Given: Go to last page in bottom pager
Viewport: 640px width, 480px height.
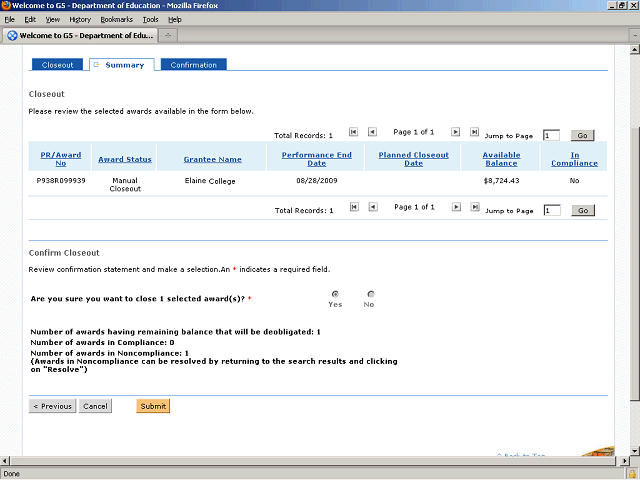Looking at the screenshot, I should tap(475, 207).
